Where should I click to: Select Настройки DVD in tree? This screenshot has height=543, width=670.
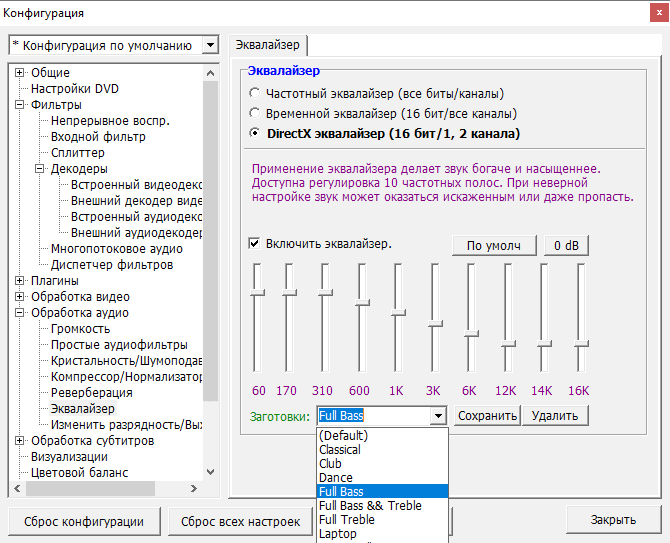point(75,88)
